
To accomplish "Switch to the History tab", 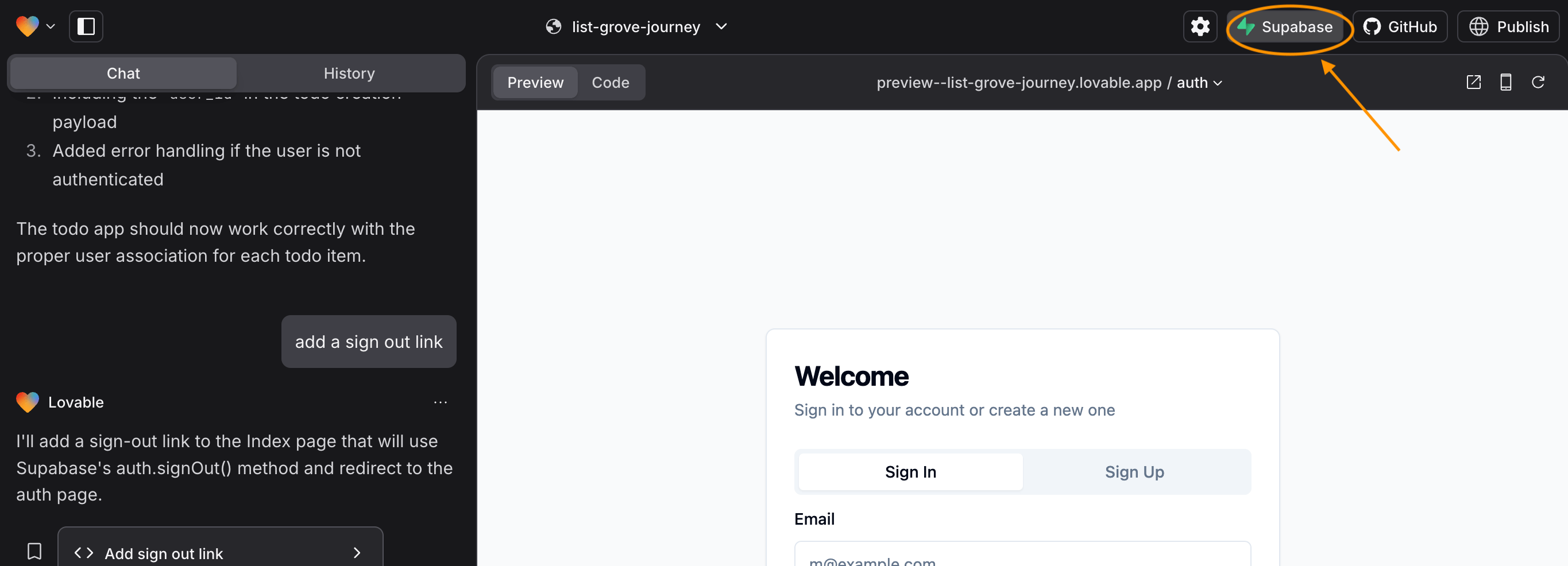I will tap(349, 73).
